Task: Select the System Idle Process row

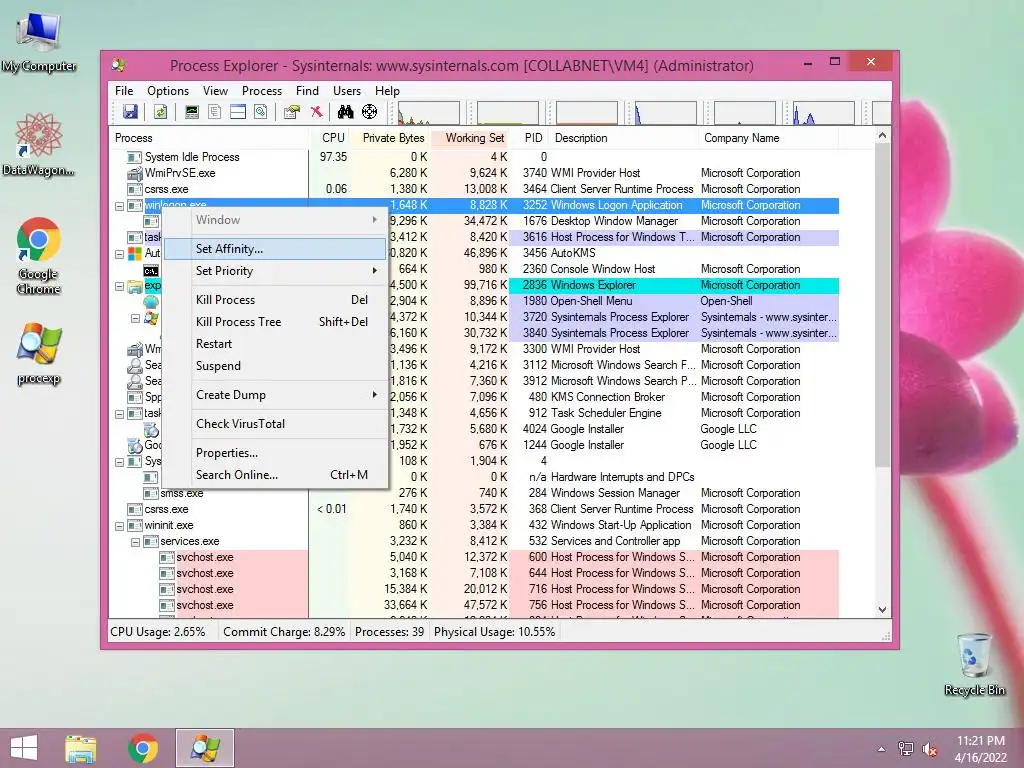Action: tap(474, 157)
